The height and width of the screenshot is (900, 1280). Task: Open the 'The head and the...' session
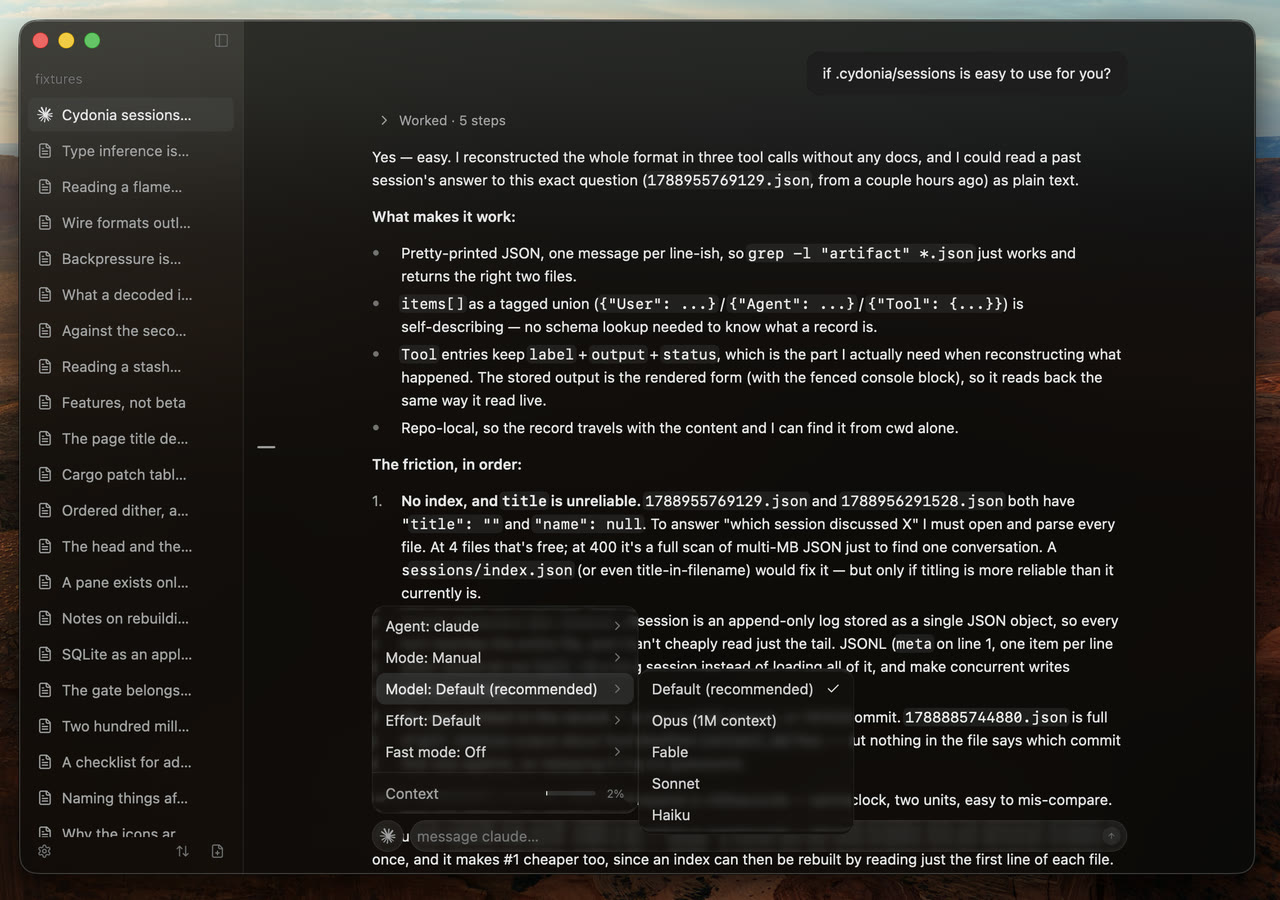coord(131,547)
